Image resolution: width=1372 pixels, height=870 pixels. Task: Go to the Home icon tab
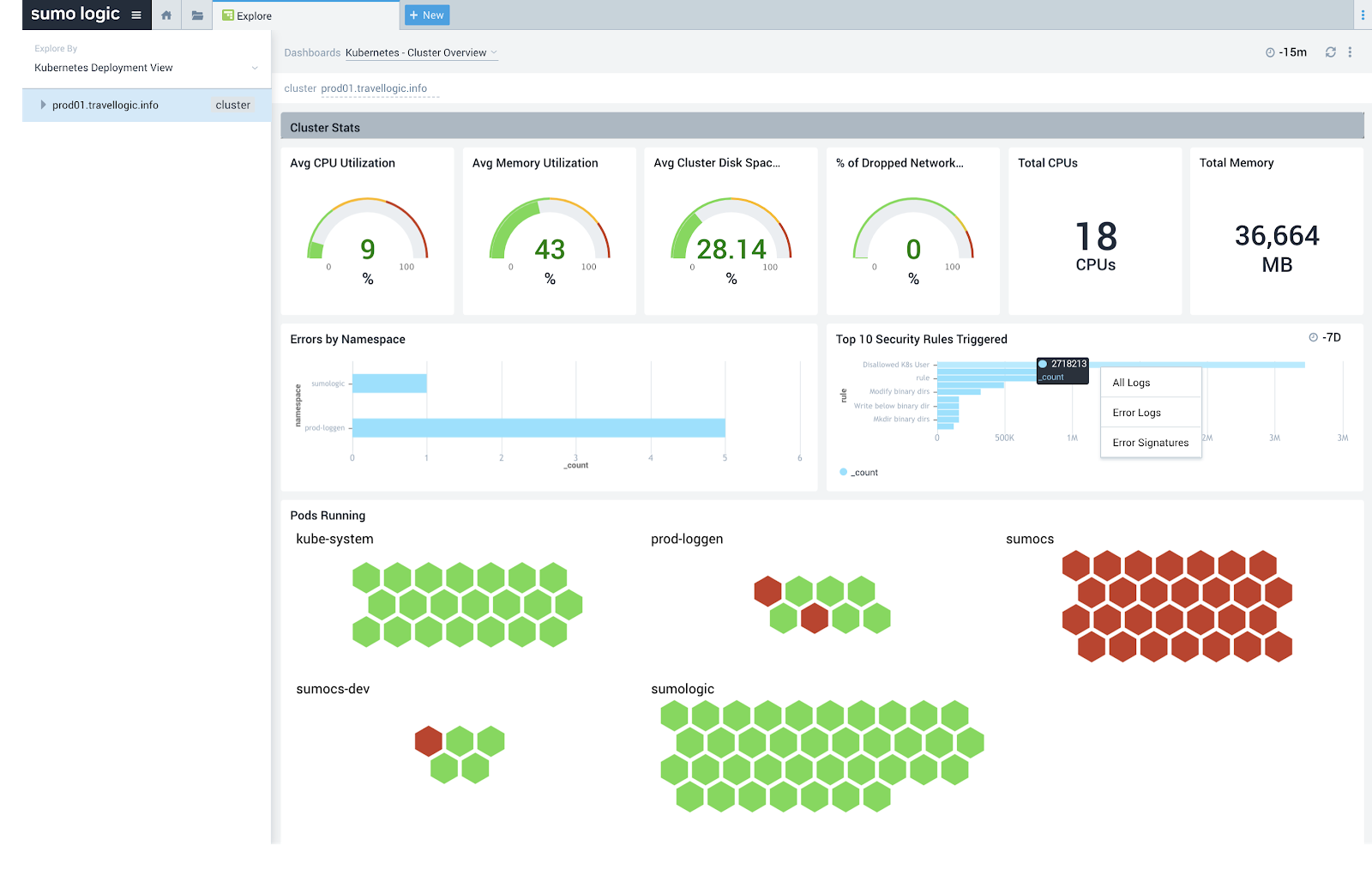pos(166,15)
